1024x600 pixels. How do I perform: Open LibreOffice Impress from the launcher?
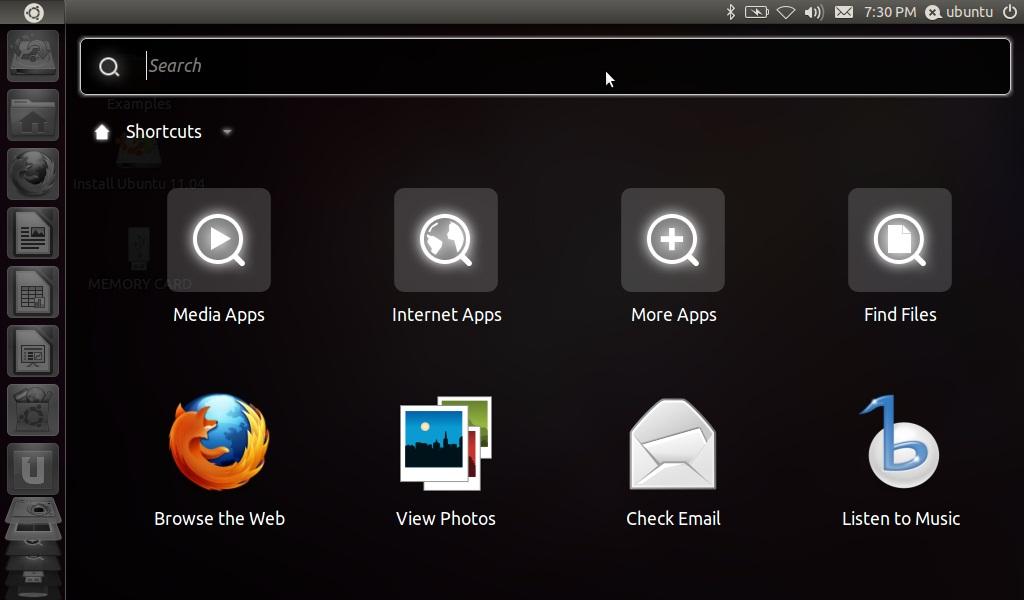point(33,351)
